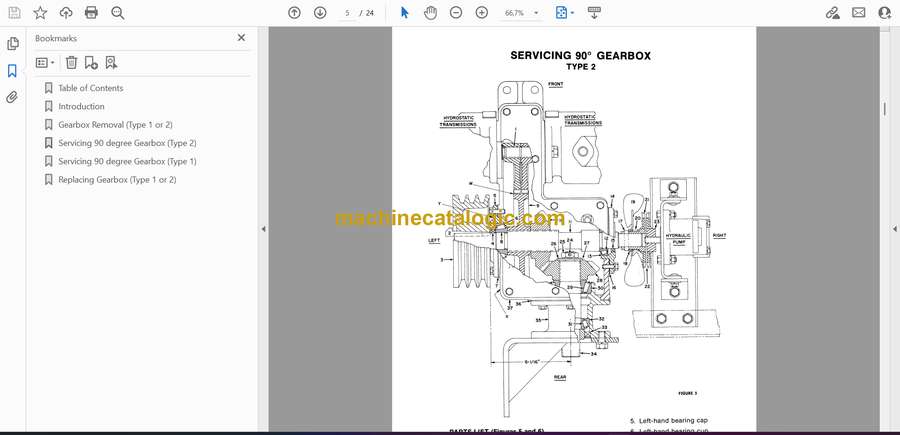Viewport: 900px width, 435px height.
Task: Close the Bookmarks panel
Action: click(x=241, y=38)
